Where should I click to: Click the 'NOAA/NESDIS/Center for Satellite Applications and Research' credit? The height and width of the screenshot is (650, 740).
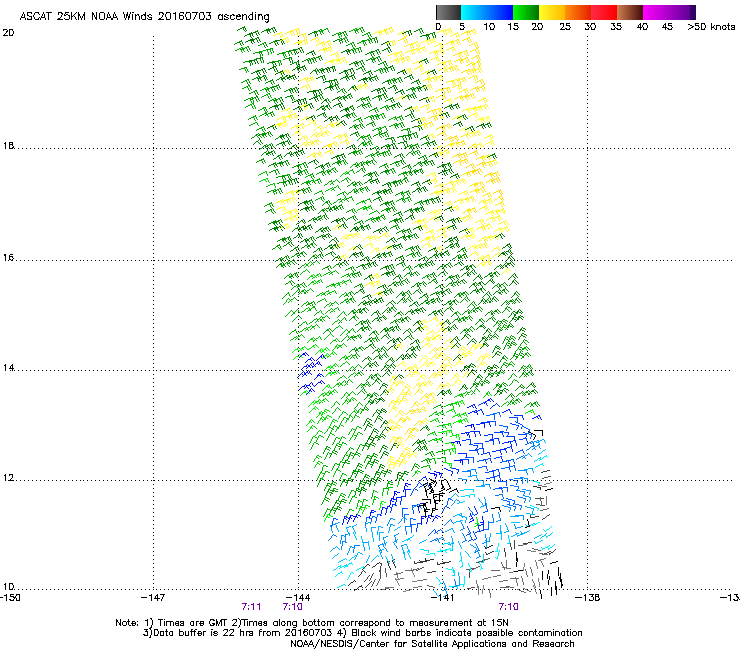point(432,644)
